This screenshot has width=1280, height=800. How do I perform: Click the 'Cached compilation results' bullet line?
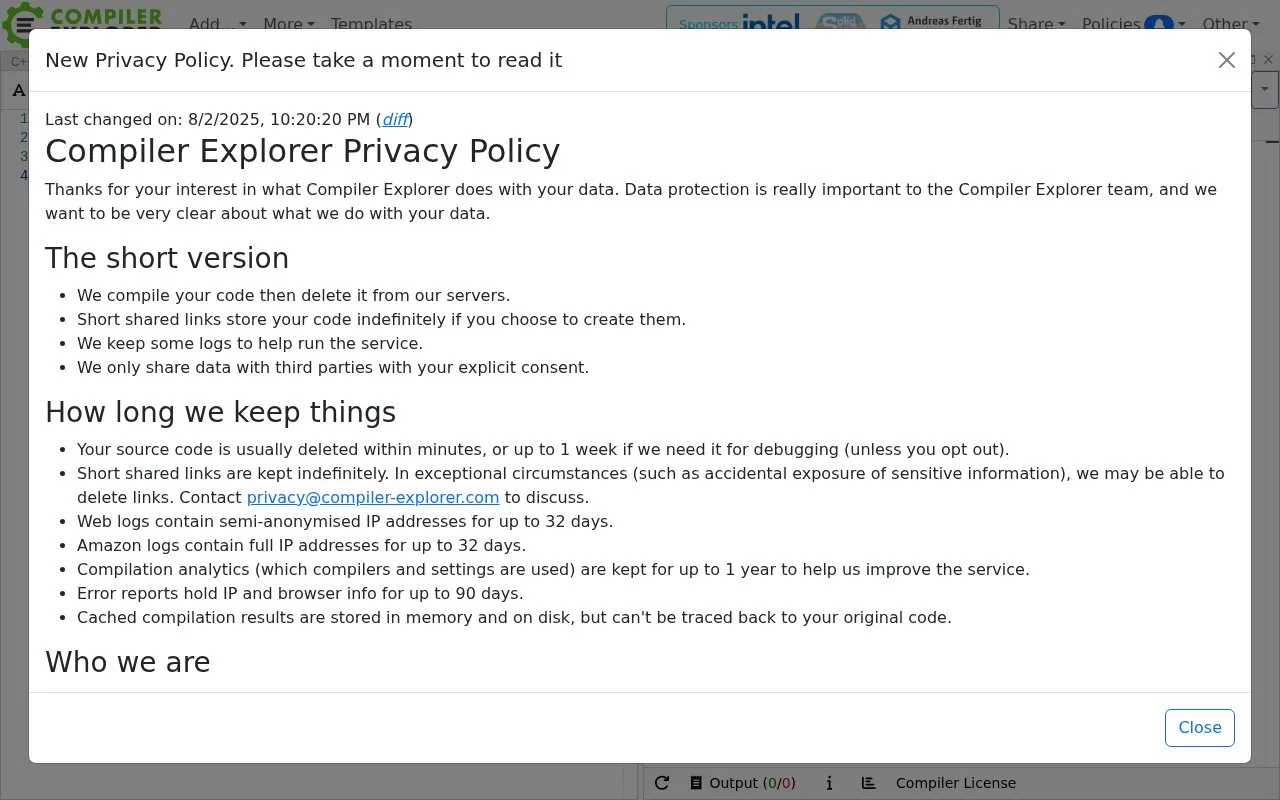[x=514, y=618]
